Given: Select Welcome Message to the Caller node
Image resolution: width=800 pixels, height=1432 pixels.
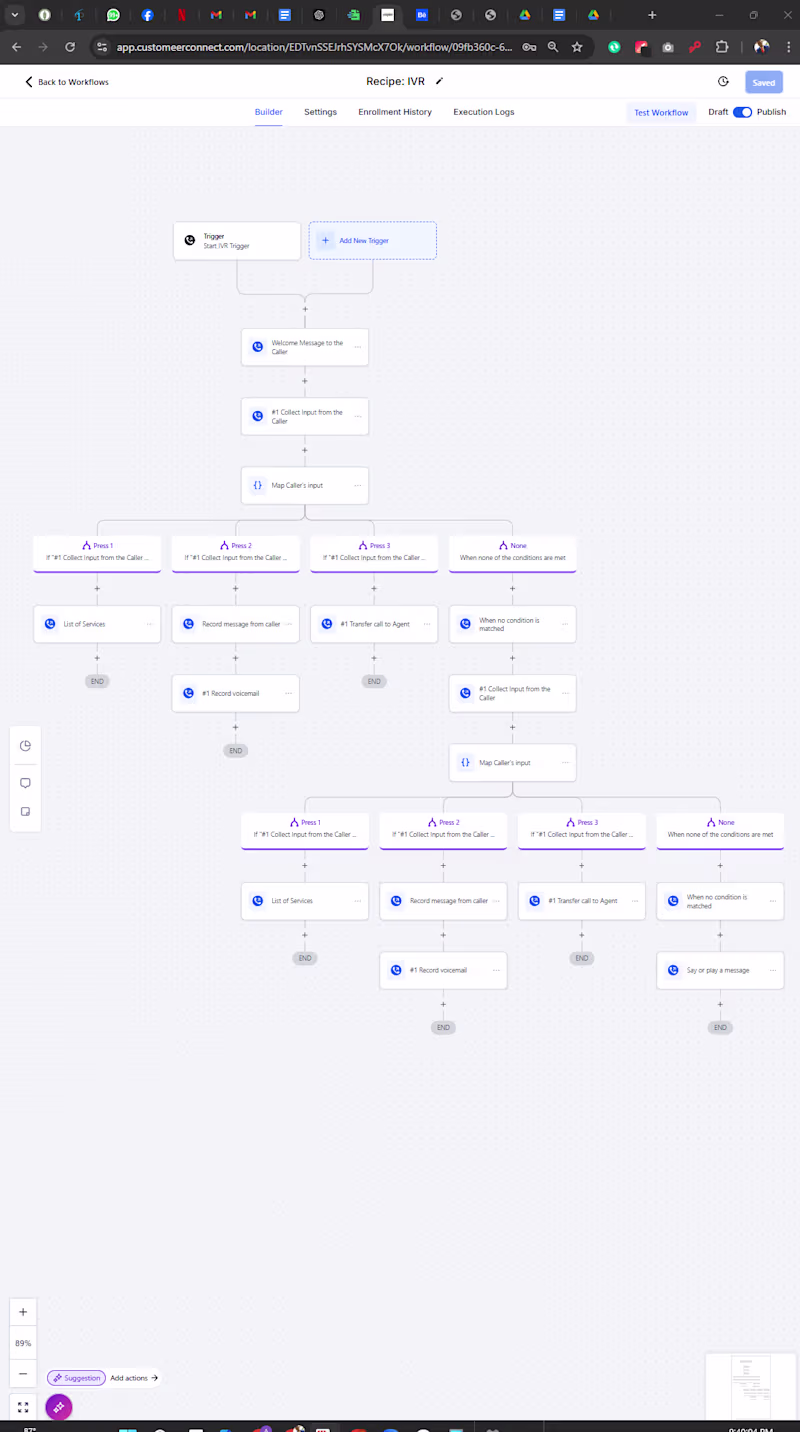Looking at the screenshot, I should pos(305,347).
